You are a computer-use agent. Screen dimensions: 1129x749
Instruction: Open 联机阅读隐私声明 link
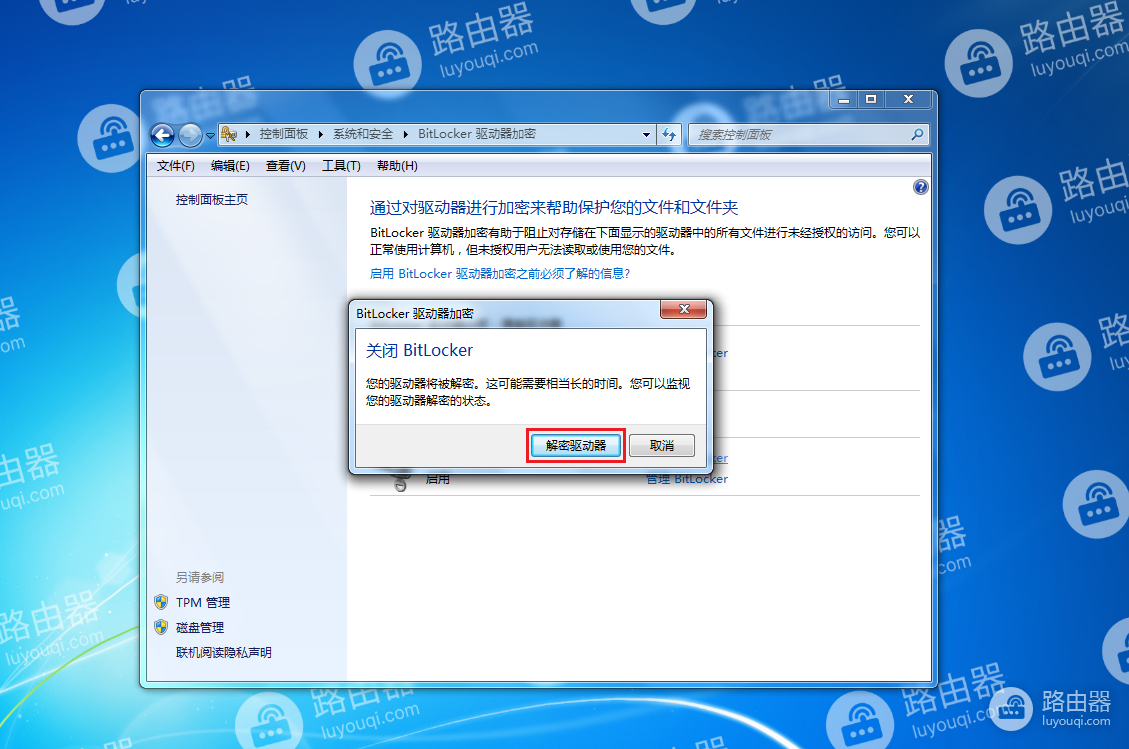click(224, 652)
